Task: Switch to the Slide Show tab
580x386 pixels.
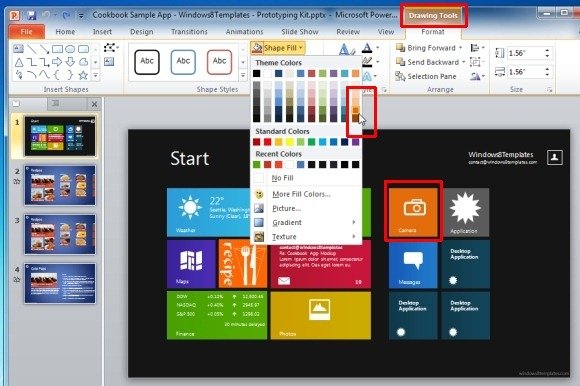Action: (x=300, y=32)
